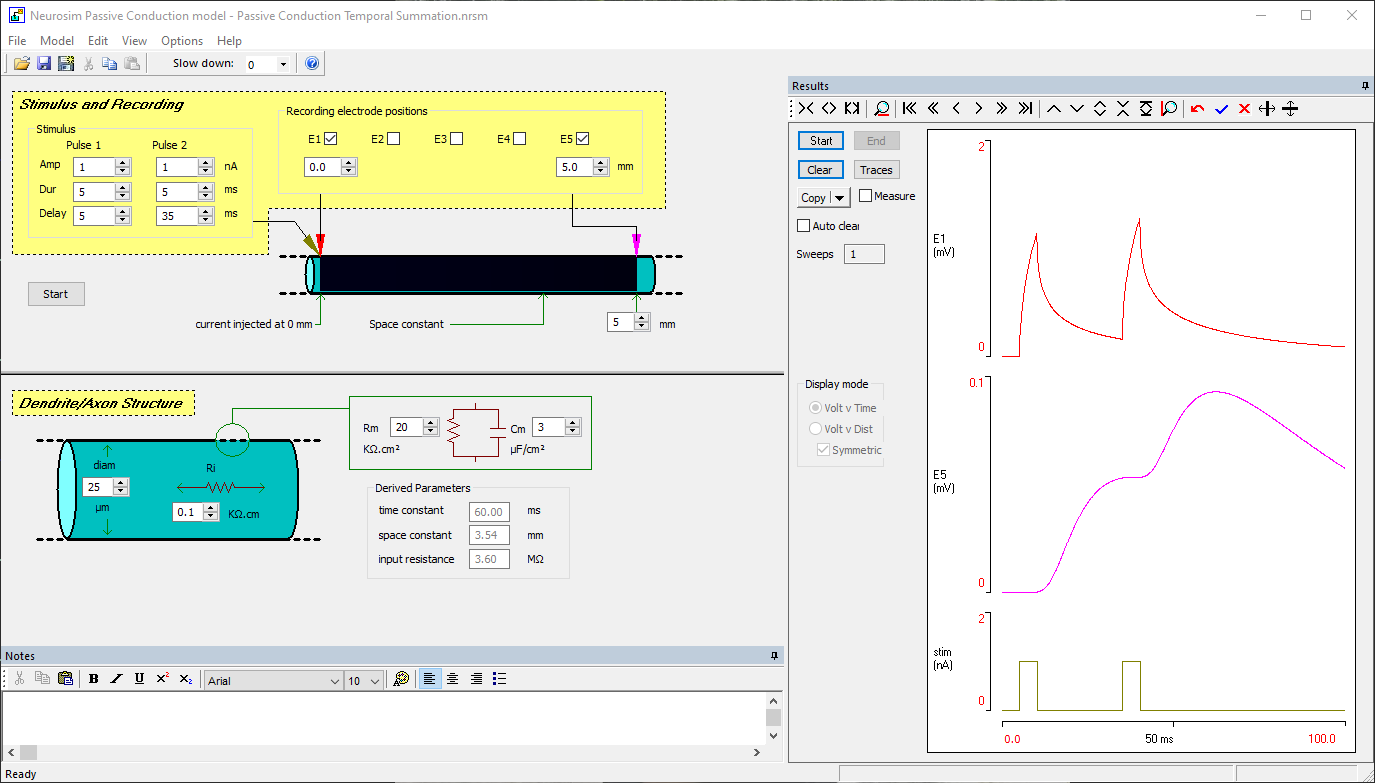Click the Start button in Stimulus and Recording panel

(55, 293)
